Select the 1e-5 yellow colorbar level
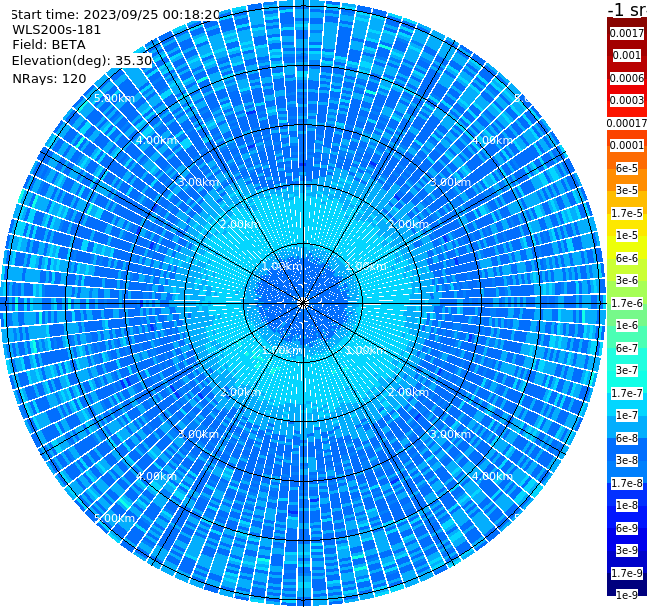 tap(626, 235)
